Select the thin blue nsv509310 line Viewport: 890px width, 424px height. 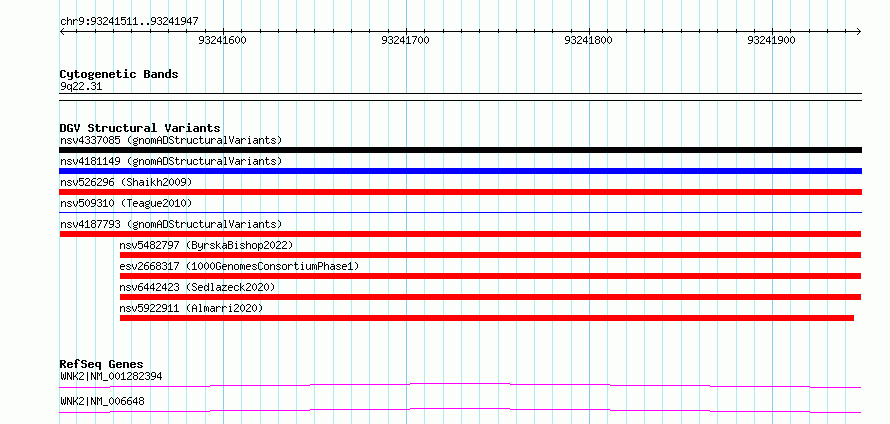pos(460,212)
